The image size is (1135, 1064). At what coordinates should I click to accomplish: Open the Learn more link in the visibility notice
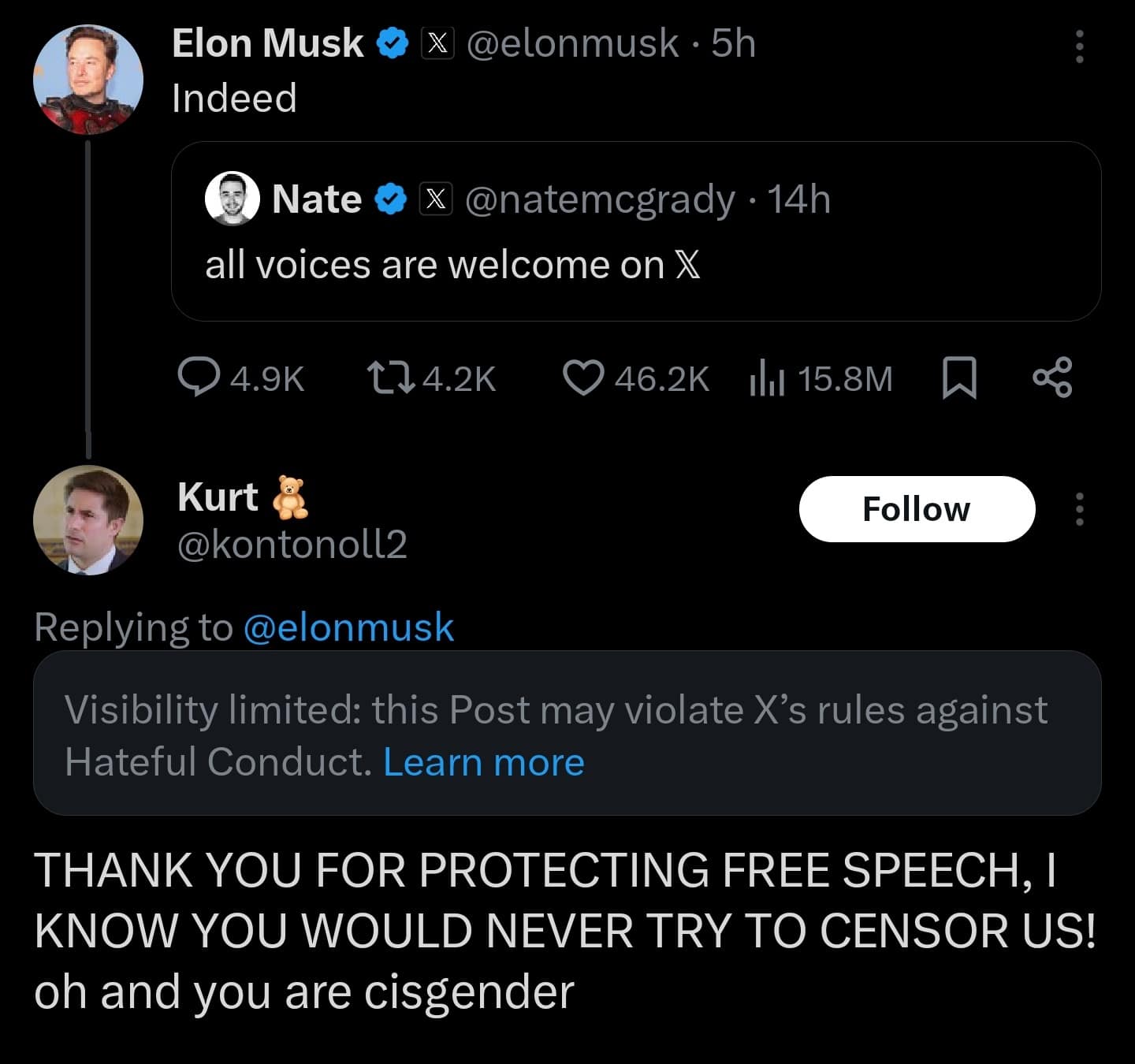coord(483,762)
